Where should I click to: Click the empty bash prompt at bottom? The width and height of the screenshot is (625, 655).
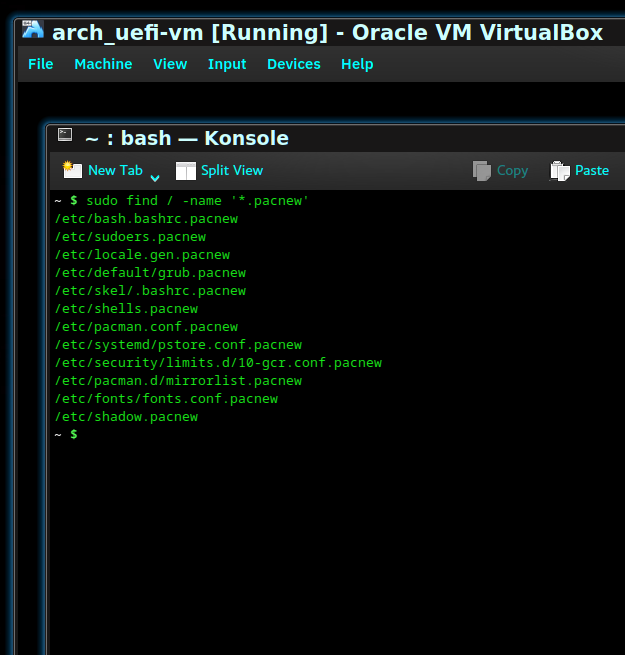66,434
